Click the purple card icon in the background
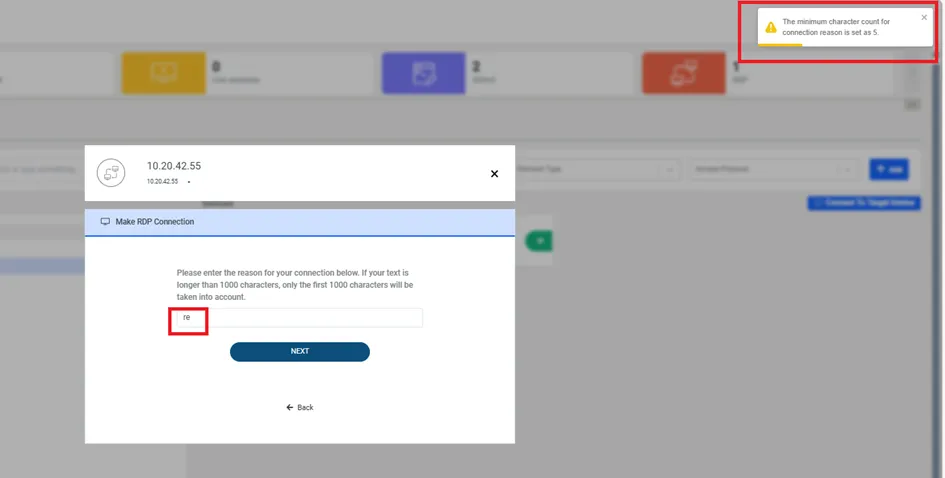Screen dimensions: 945x478 tap(424, 73)
